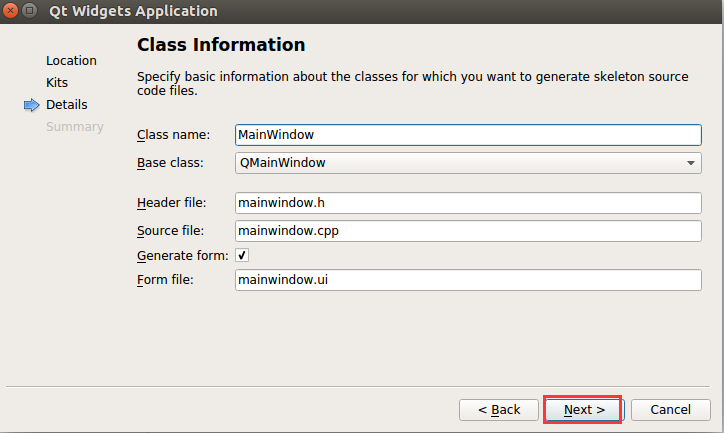Click the Generate form label
The image size is (724, 433).
click(182, 256)
